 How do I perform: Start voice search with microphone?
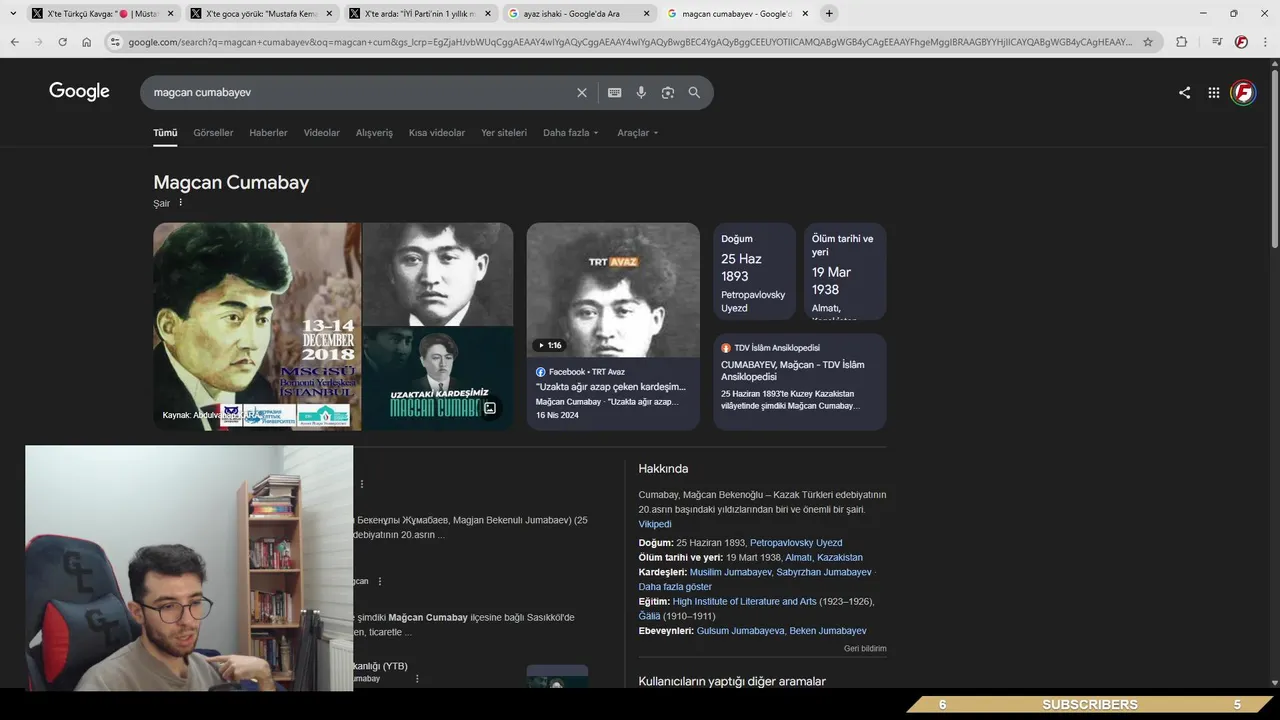pos(641,92)
